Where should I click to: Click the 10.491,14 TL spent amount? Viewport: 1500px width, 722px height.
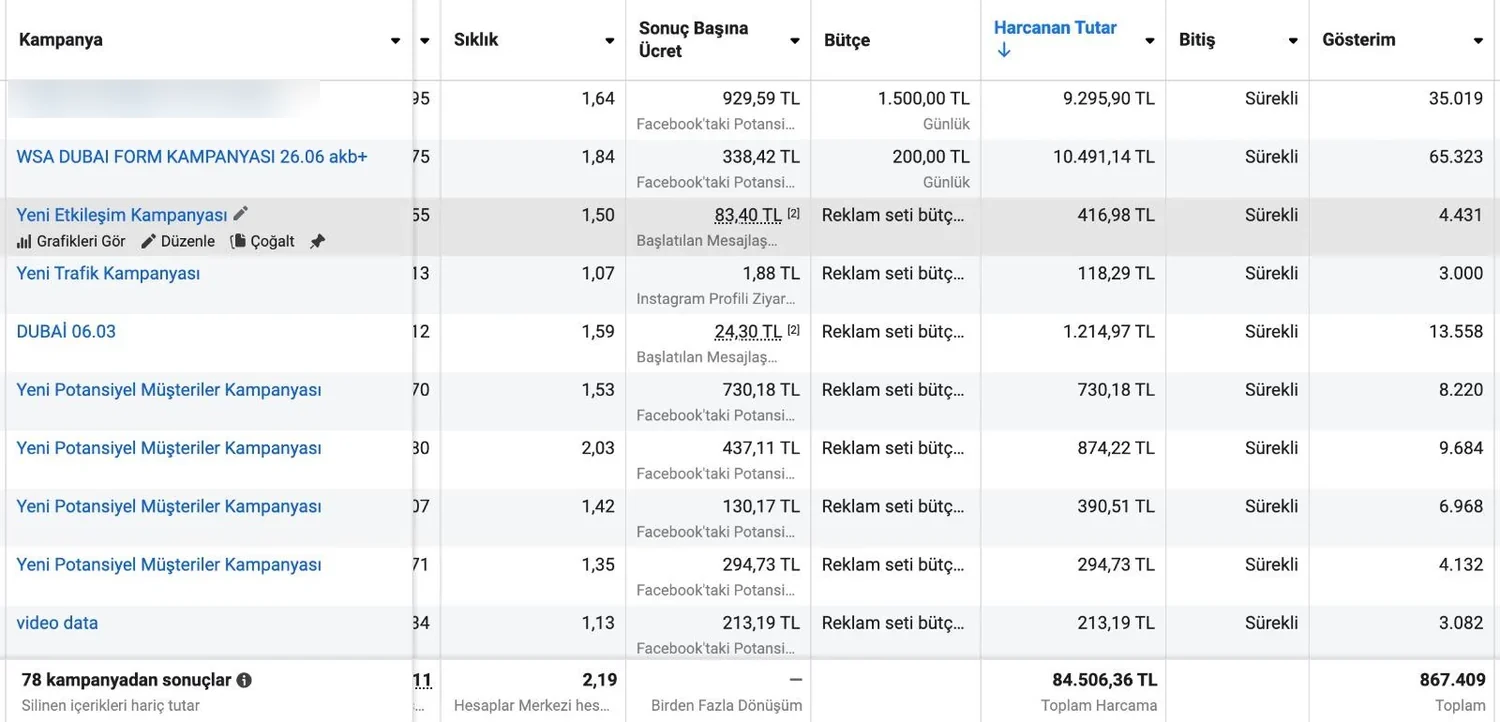(1104, 156)
